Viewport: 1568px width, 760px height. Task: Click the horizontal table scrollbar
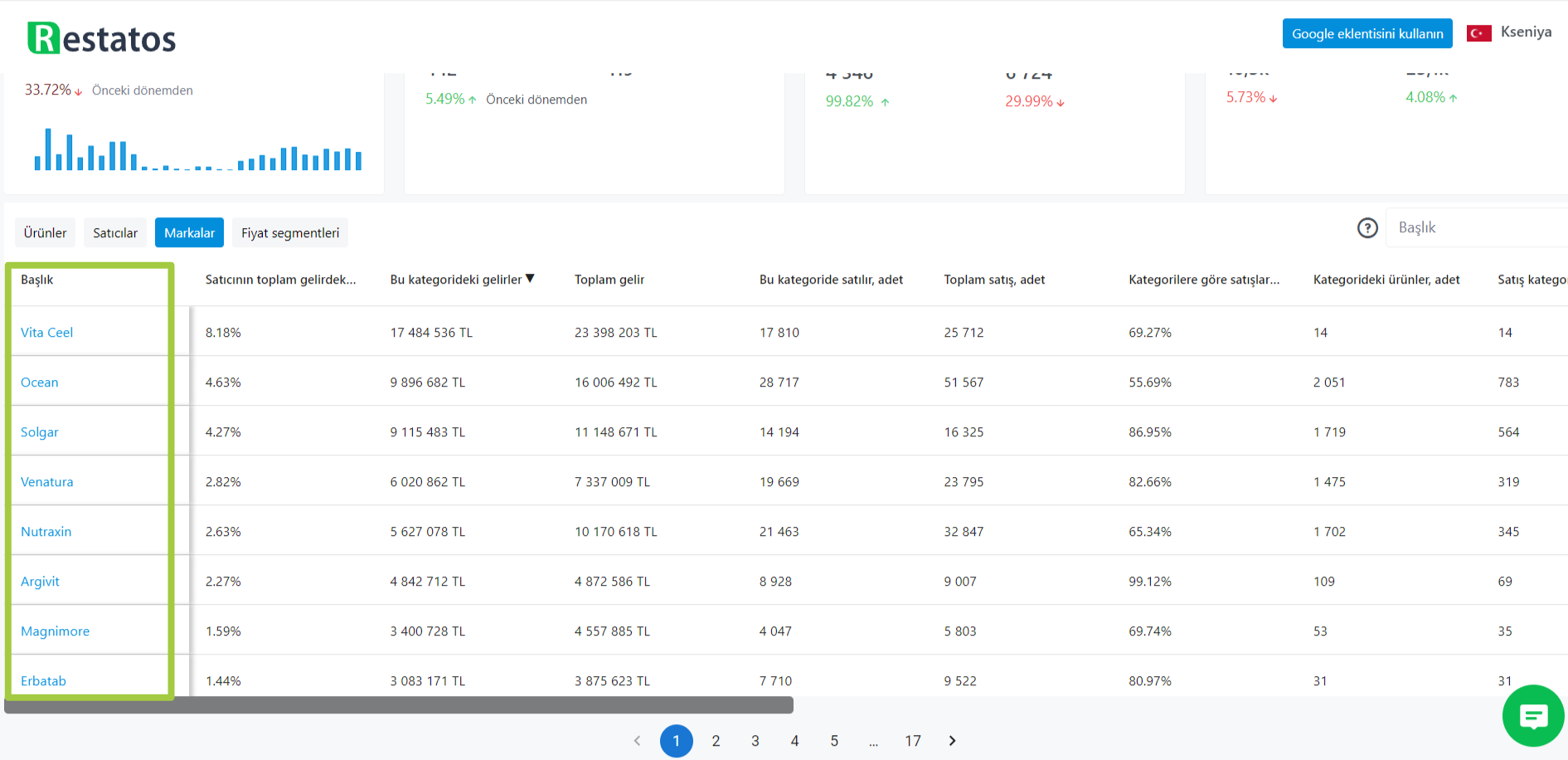[x=399, y=705]
